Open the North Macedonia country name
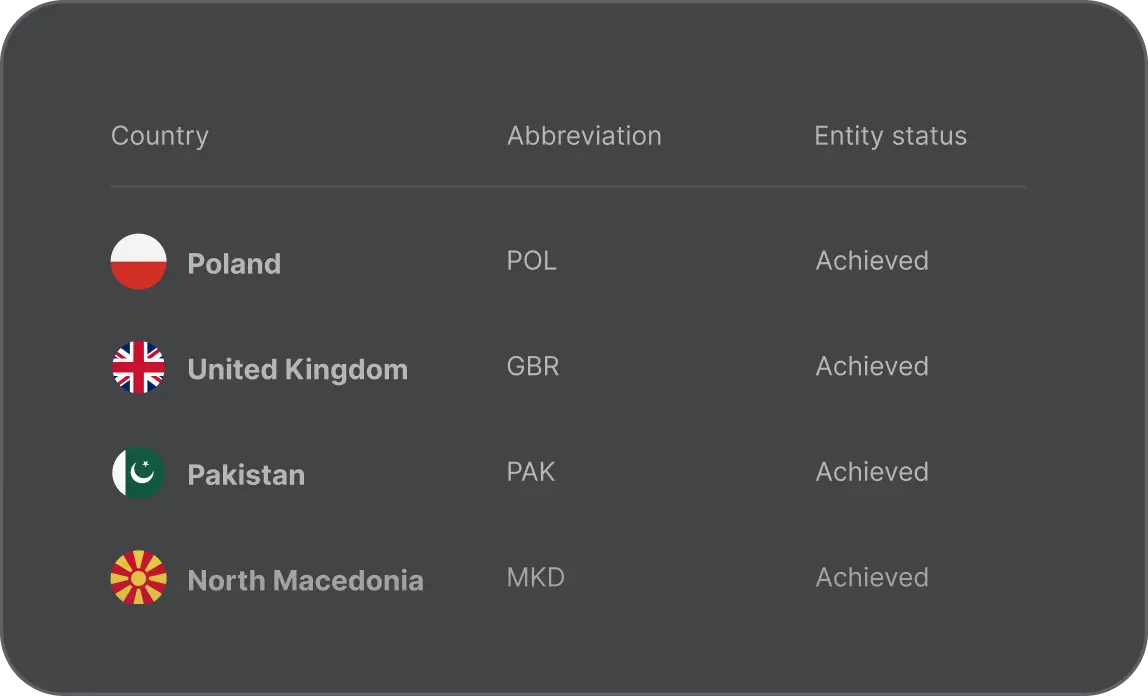1148x696 pixels. (305, 581)
